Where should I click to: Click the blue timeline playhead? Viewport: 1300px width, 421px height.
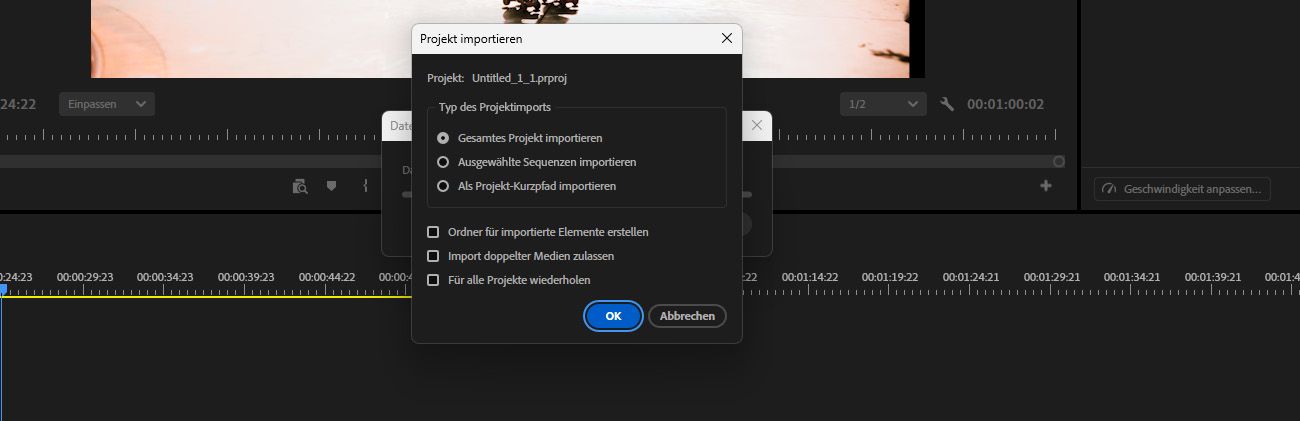pos(3,289)
